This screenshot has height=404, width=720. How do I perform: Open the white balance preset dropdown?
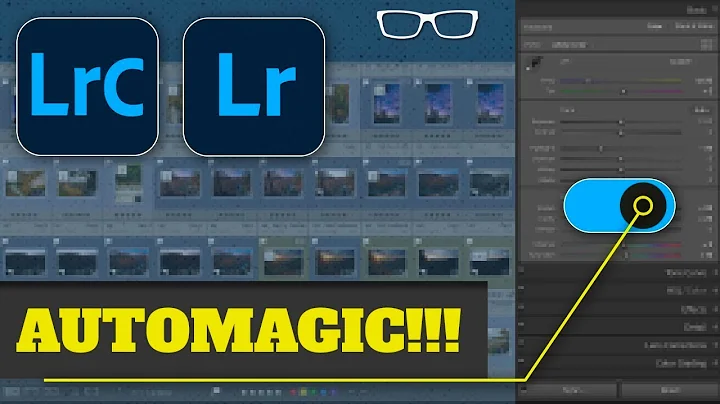pyautogui.click(x=681, y=62)
